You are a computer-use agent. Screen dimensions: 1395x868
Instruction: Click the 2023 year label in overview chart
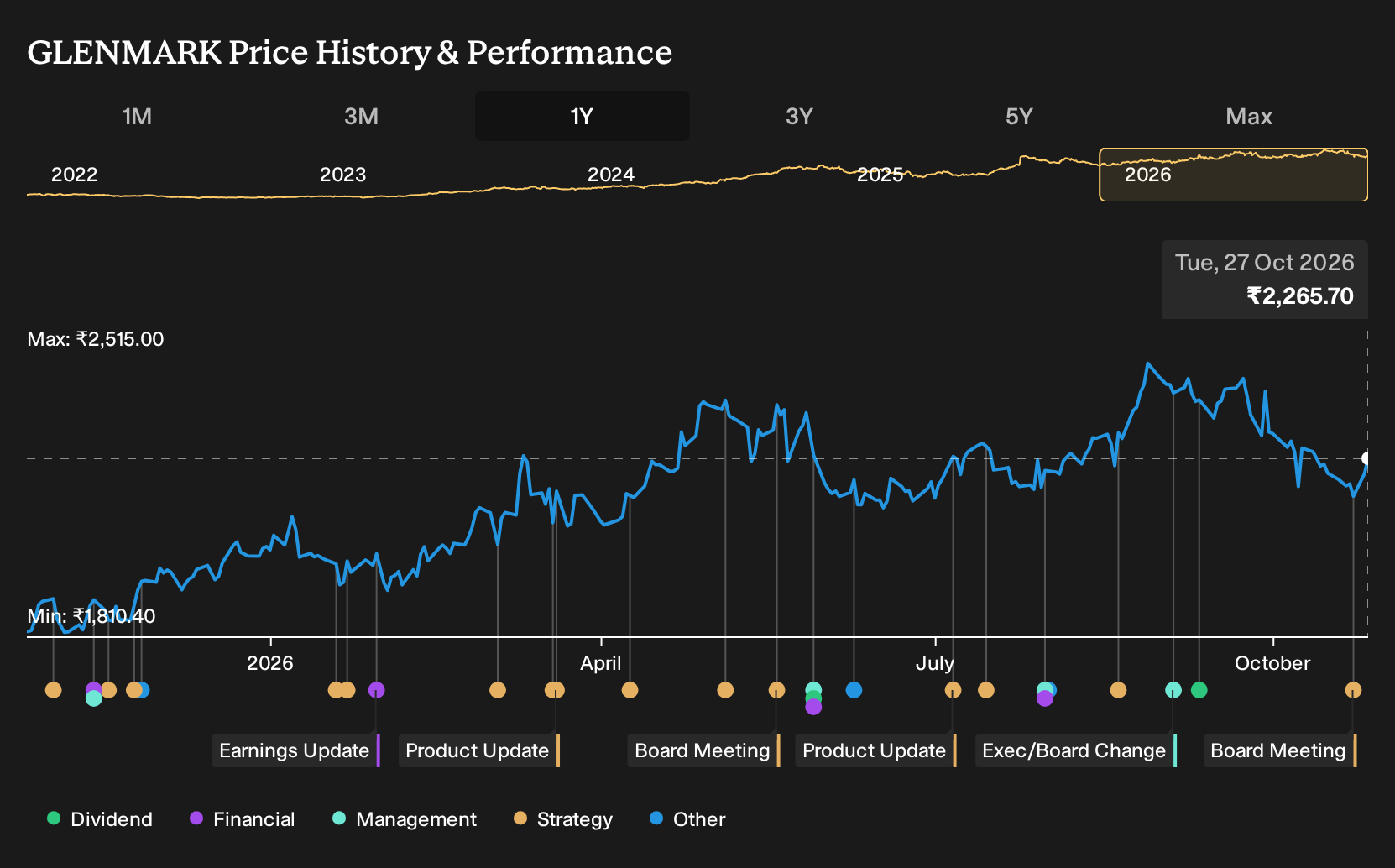(343, 175)
